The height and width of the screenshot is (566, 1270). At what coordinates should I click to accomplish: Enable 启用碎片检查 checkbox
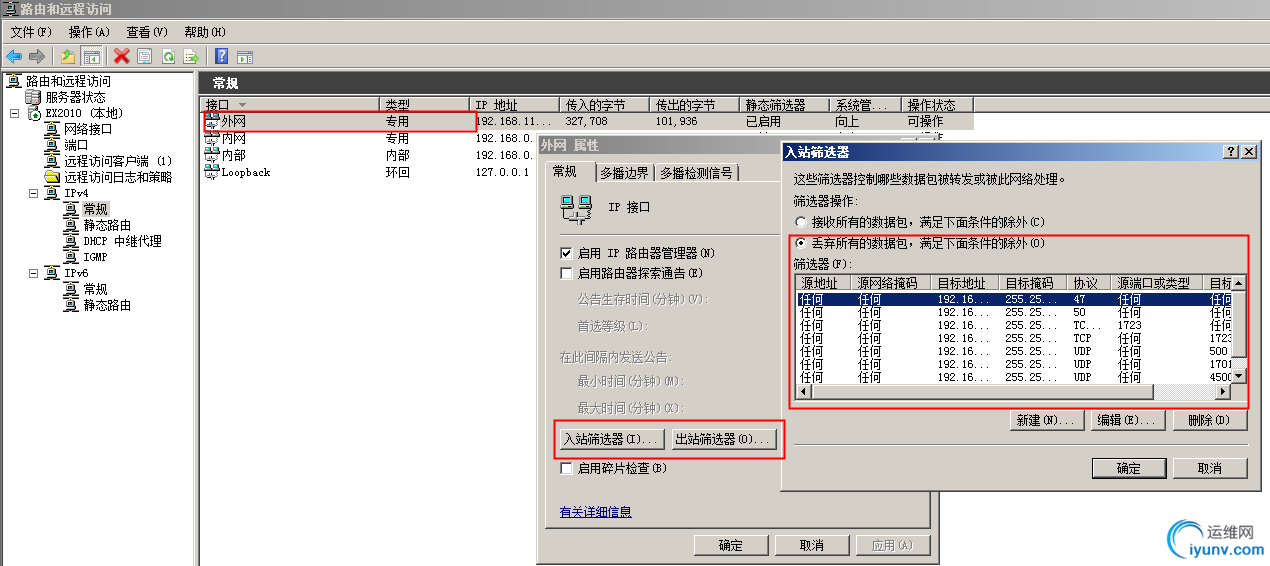(566, 468)
